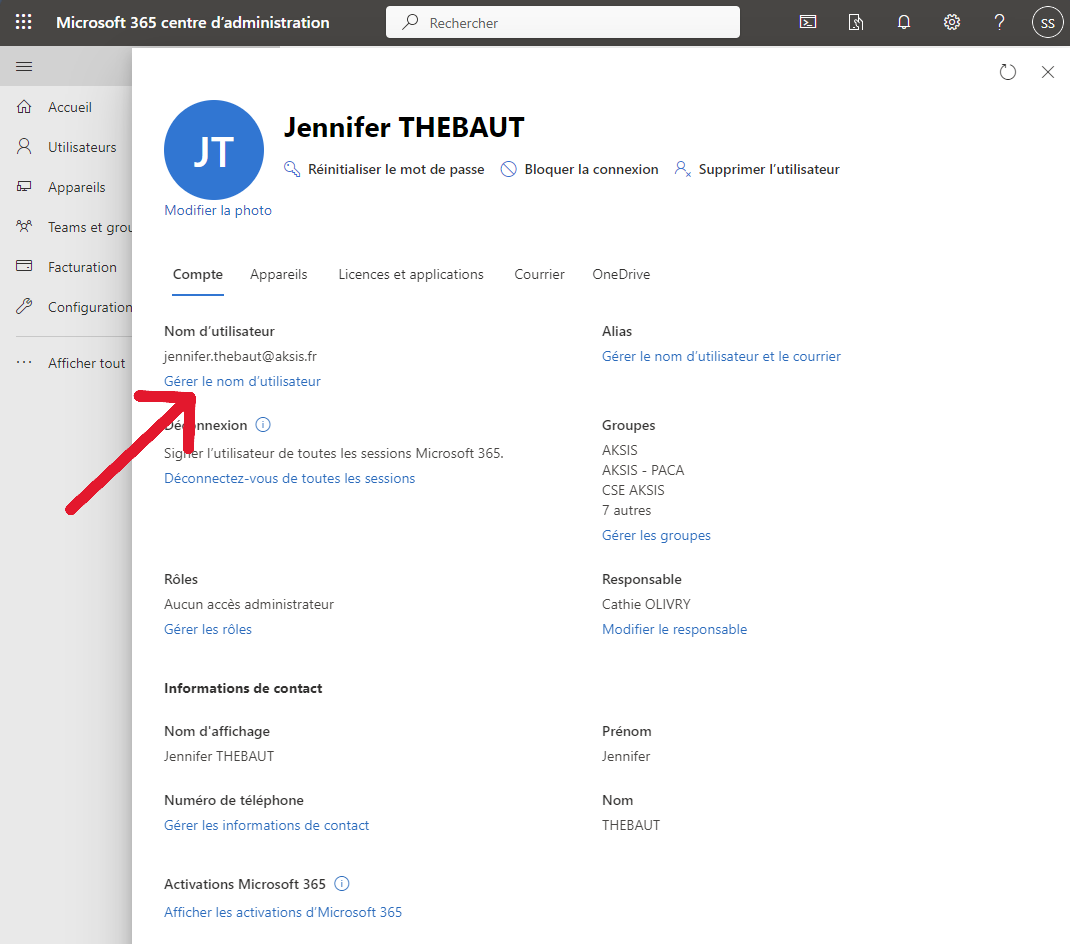Expand Teams et groupes in sidebar
This screenshot has width=1070, height=944.
coord(89,227)
